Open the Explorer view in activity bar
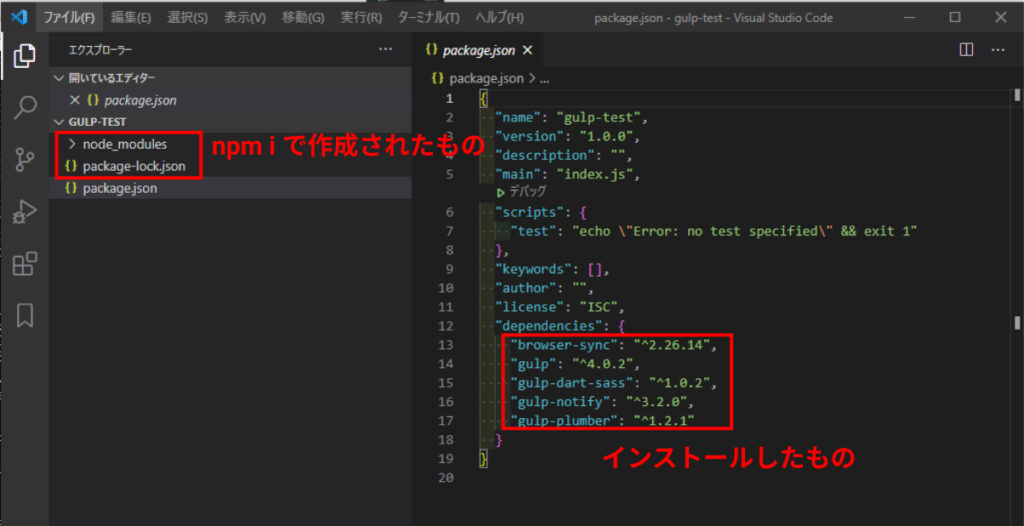1024x526 pixels. 24,56
